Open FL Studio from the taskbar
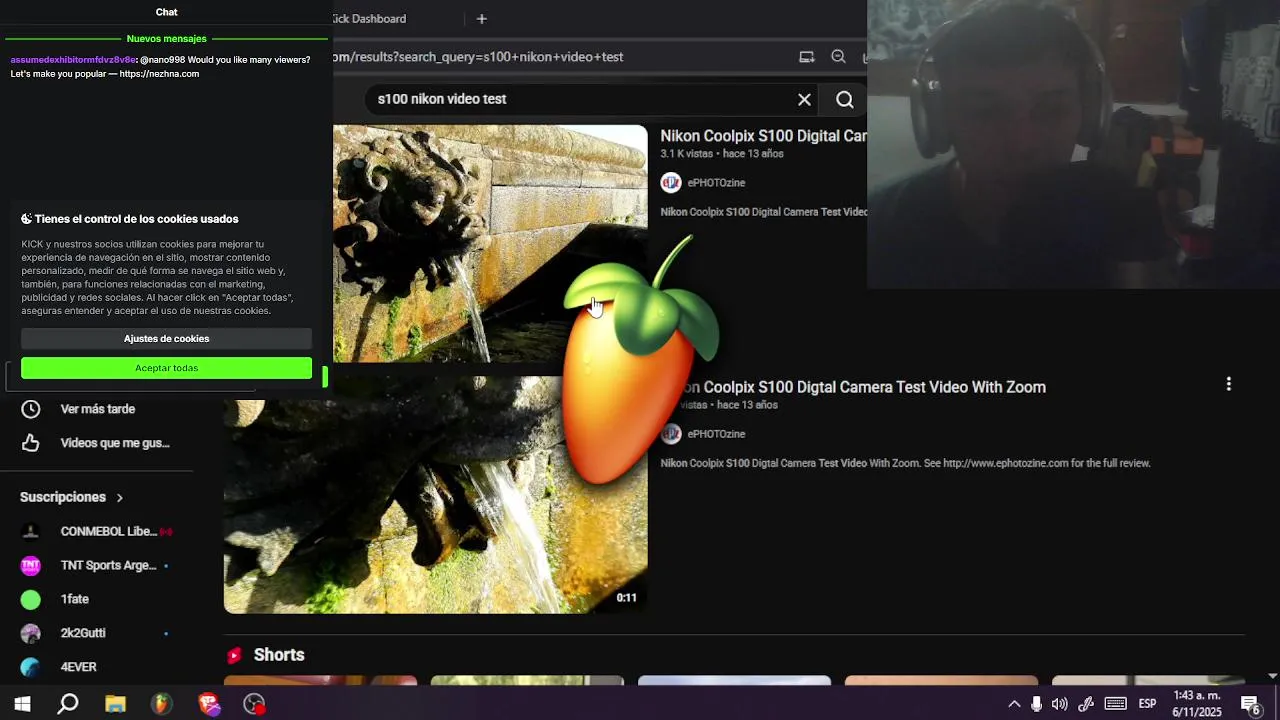The width and height of the screenshot is (1280, 720). point(161,704)
